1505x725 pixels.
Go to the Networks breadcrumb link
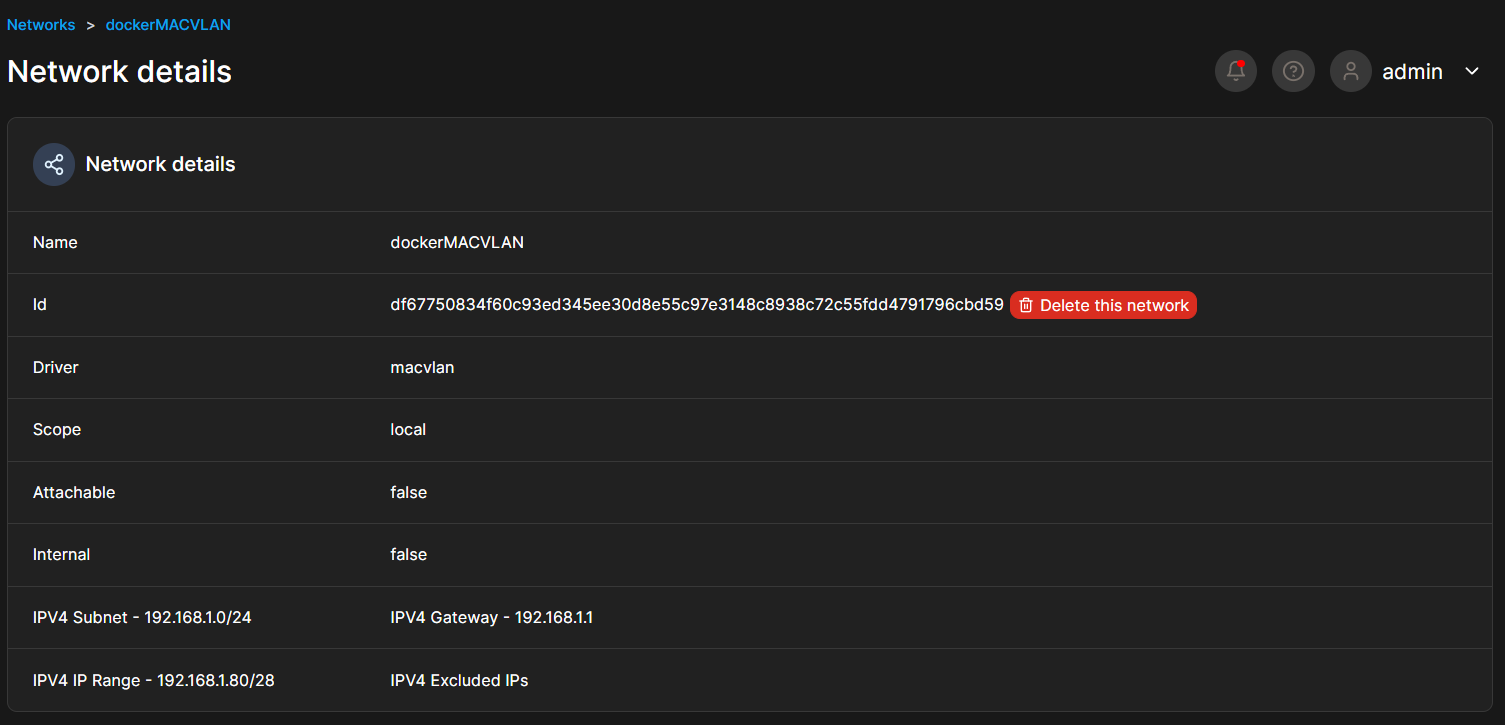pyautogui.click(x=41, y=25)
